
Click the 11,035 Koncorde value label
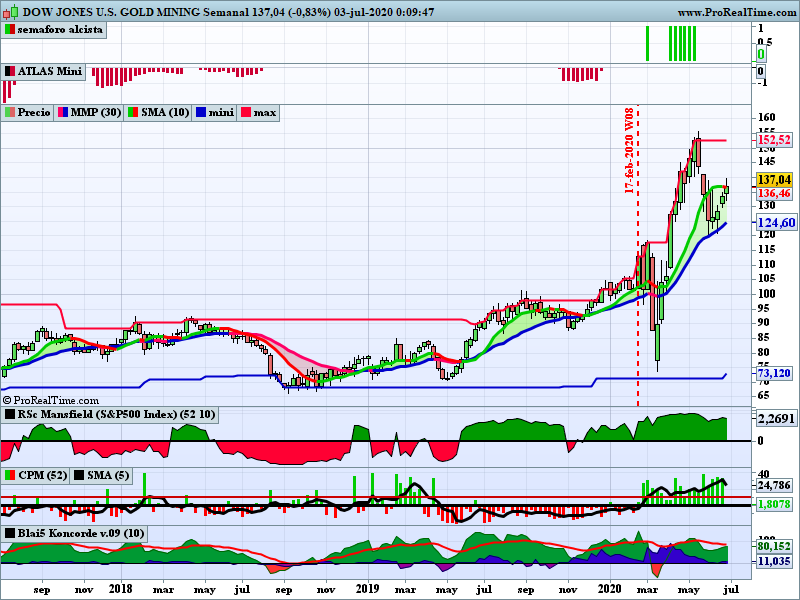pos(774,562)
